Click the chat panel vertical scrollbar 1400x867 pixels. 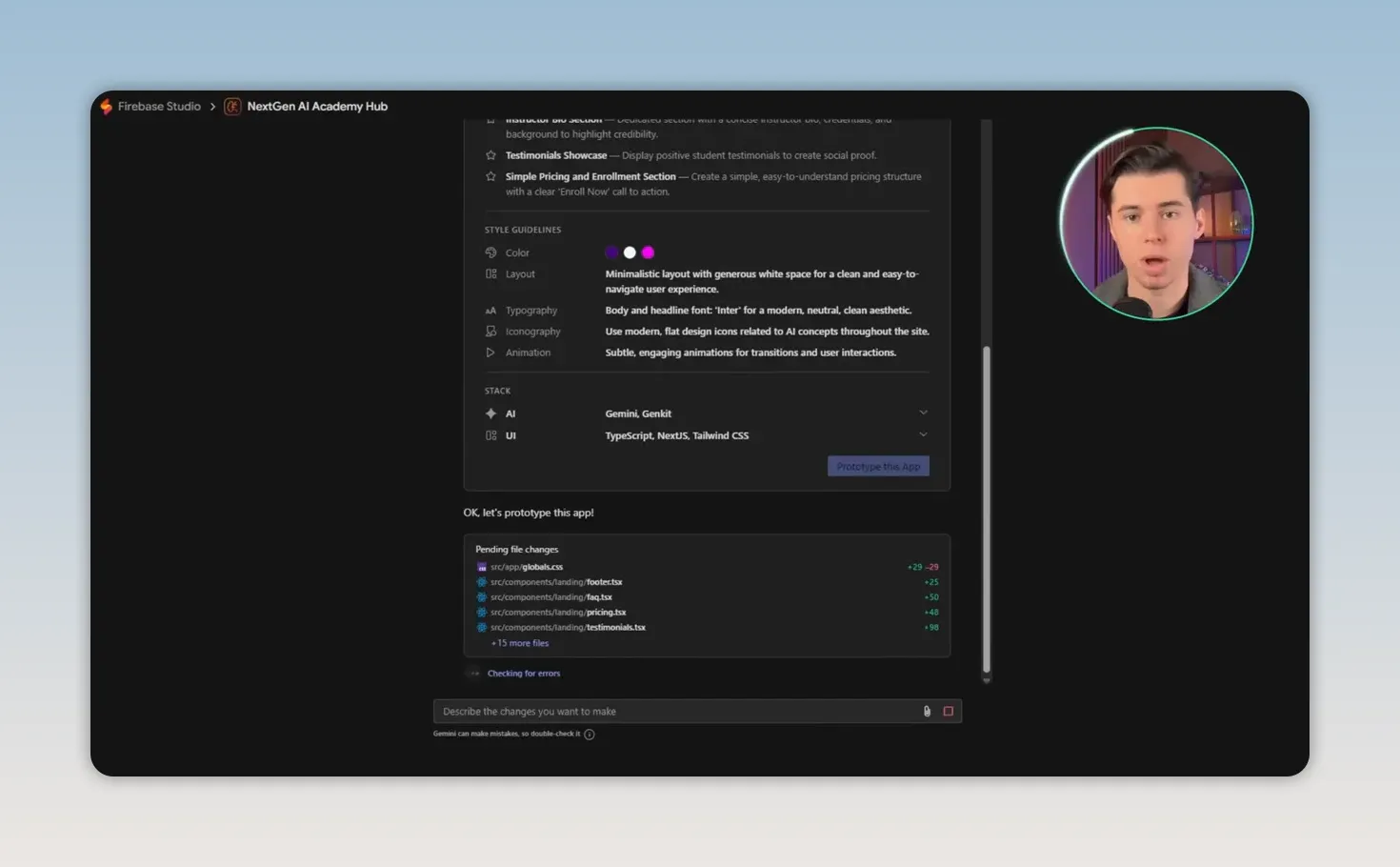coord(987,511)
